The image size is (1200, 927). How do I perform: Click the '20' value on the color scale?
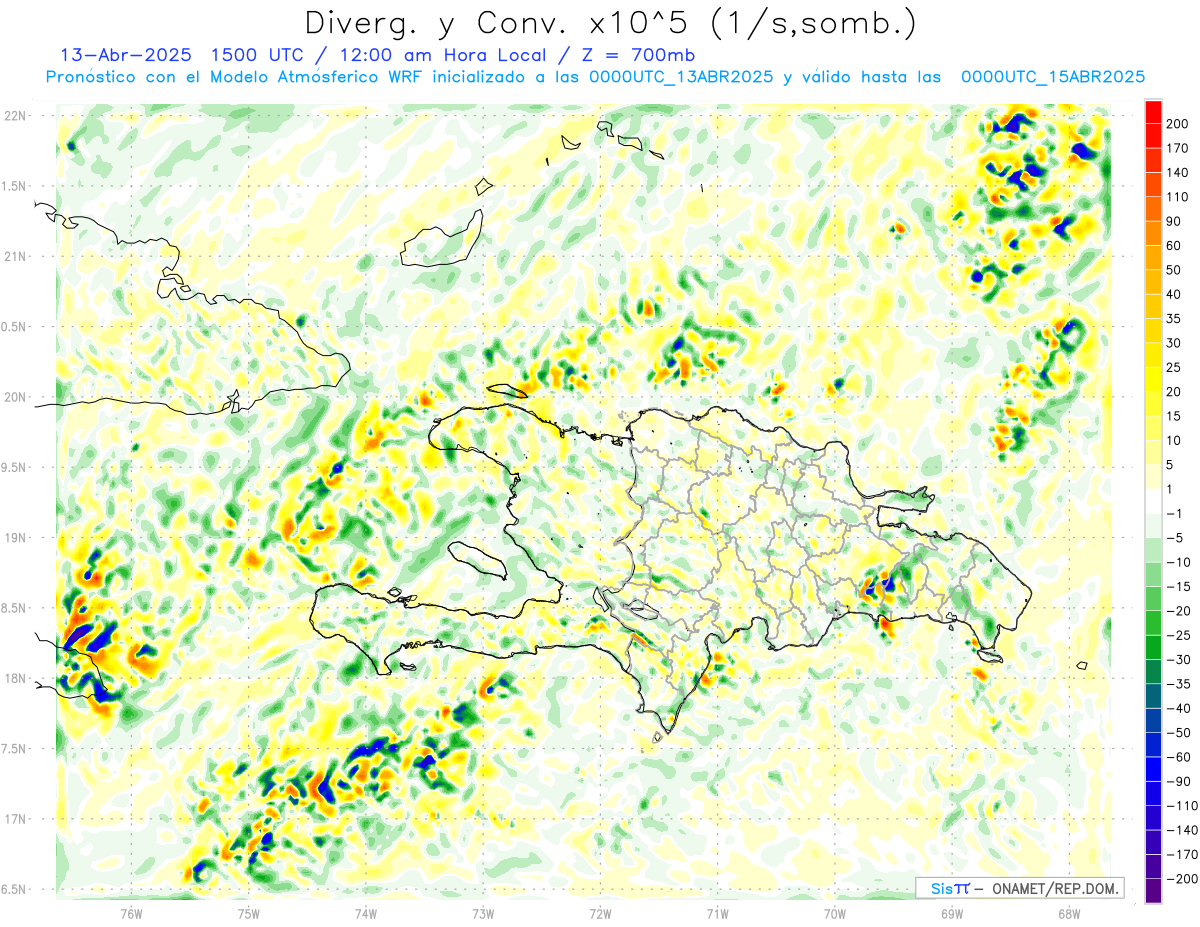coord(1174,391)
